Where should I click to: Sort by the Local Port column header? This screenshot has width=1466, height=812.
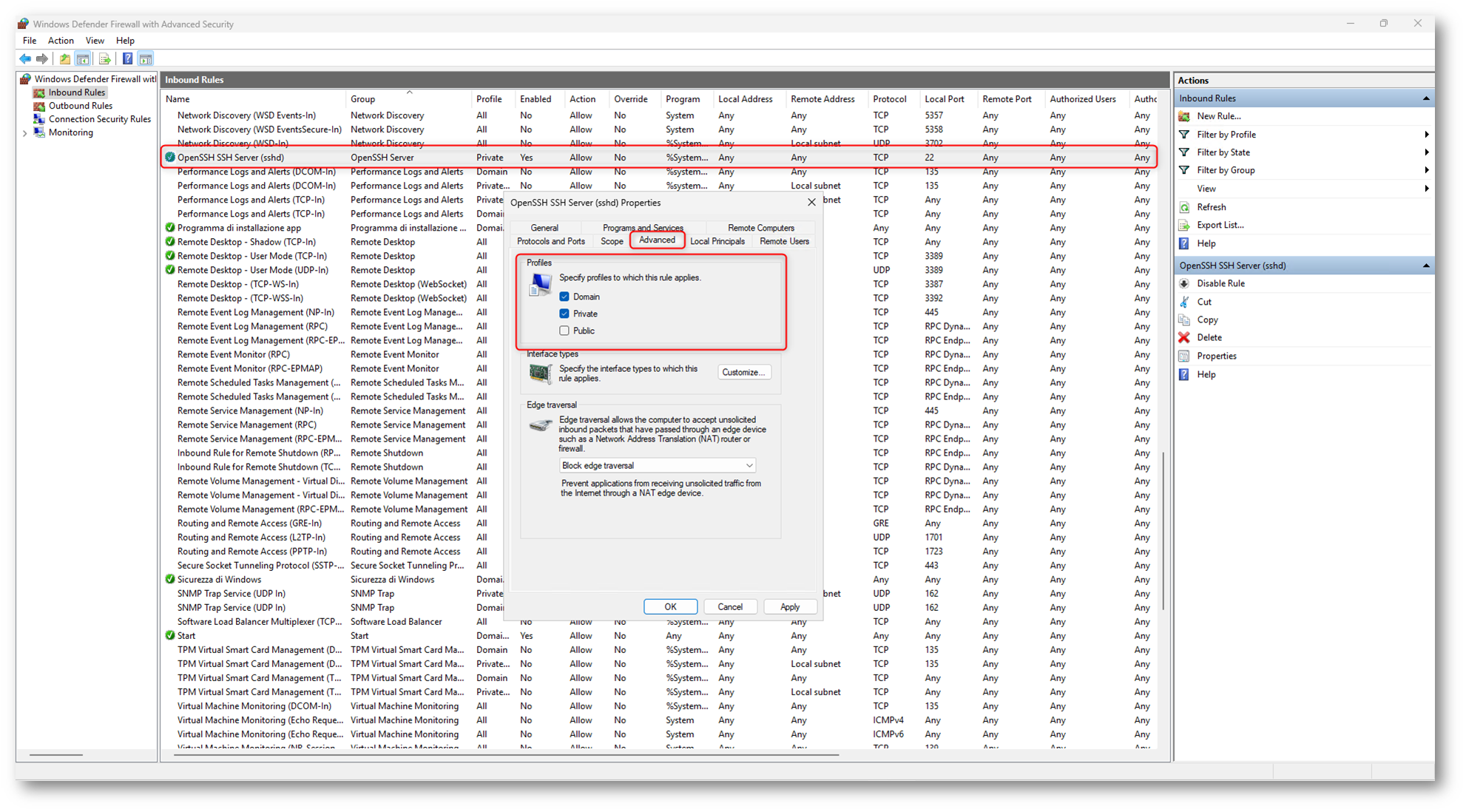(948, 99)
